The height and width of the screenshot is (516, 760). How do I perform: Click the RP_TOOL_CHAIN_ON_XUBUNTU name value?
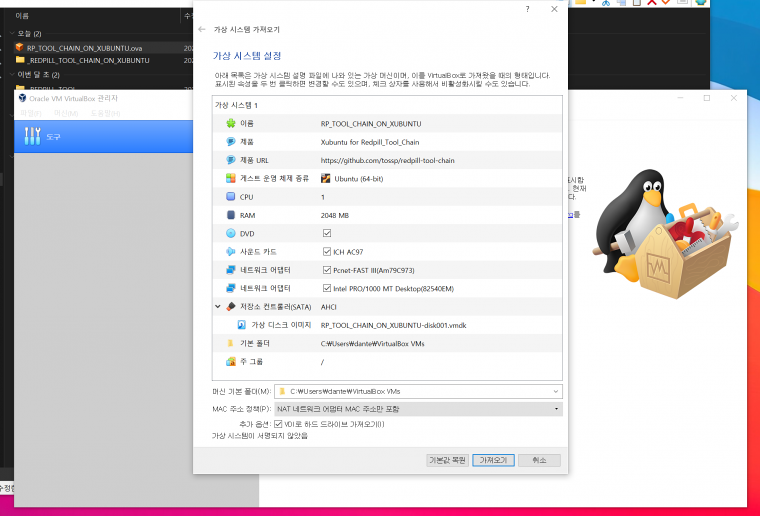371,124
